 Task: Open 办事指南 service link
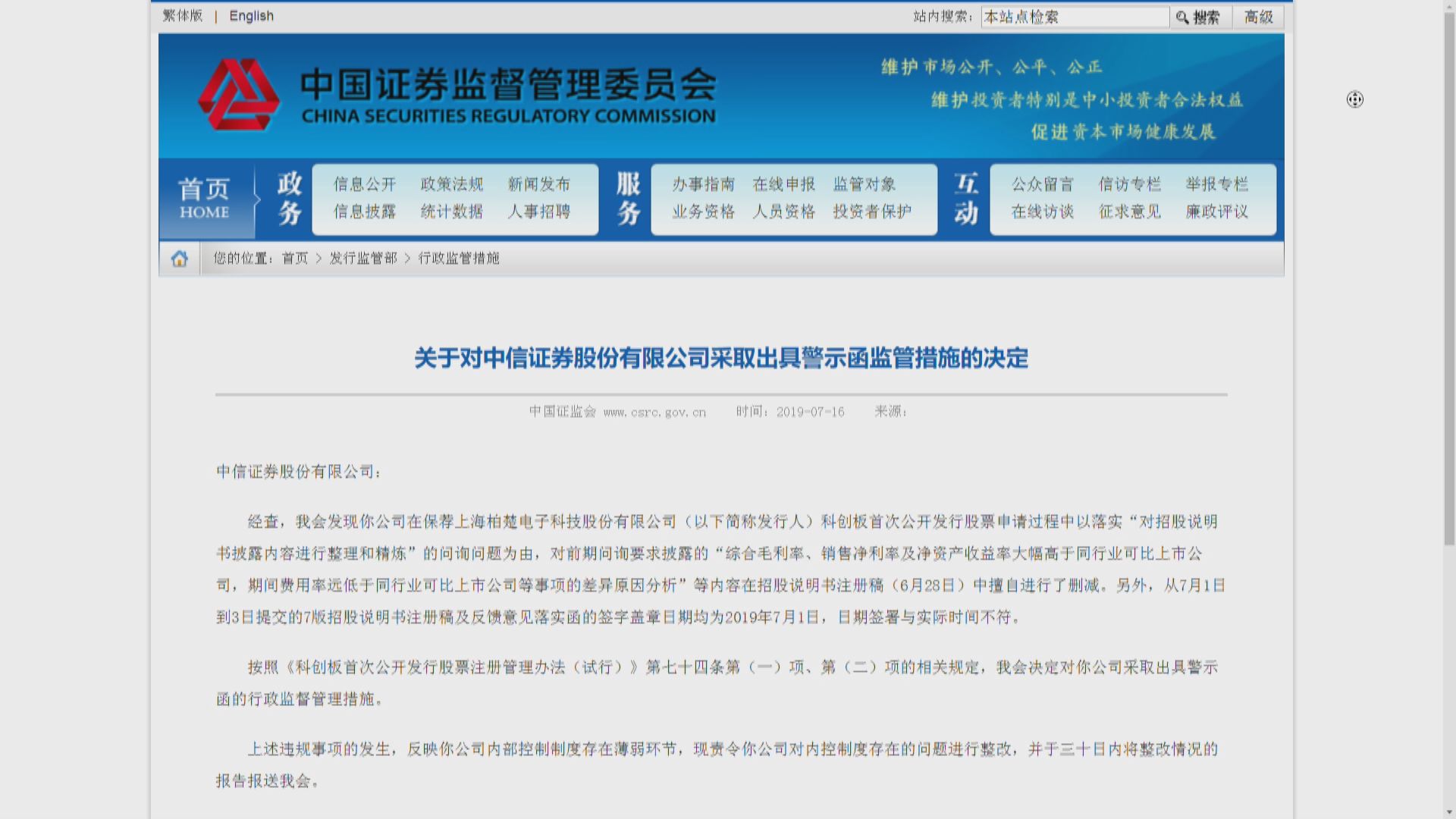(704, 184)
